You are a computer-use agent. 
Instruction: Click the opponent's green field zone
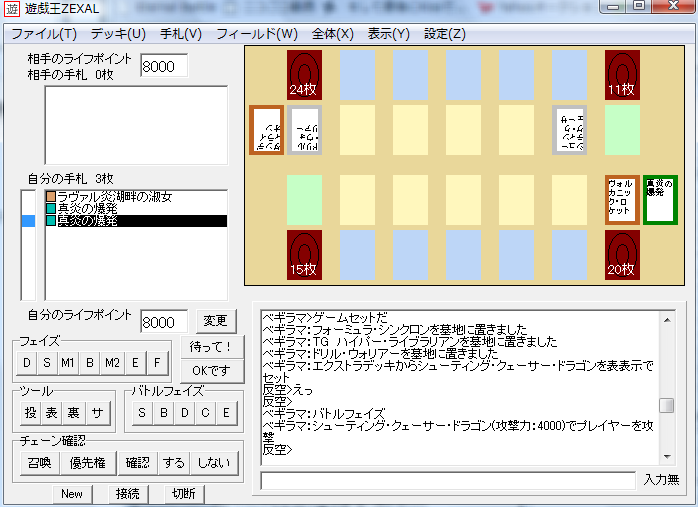tap(622, 130)
